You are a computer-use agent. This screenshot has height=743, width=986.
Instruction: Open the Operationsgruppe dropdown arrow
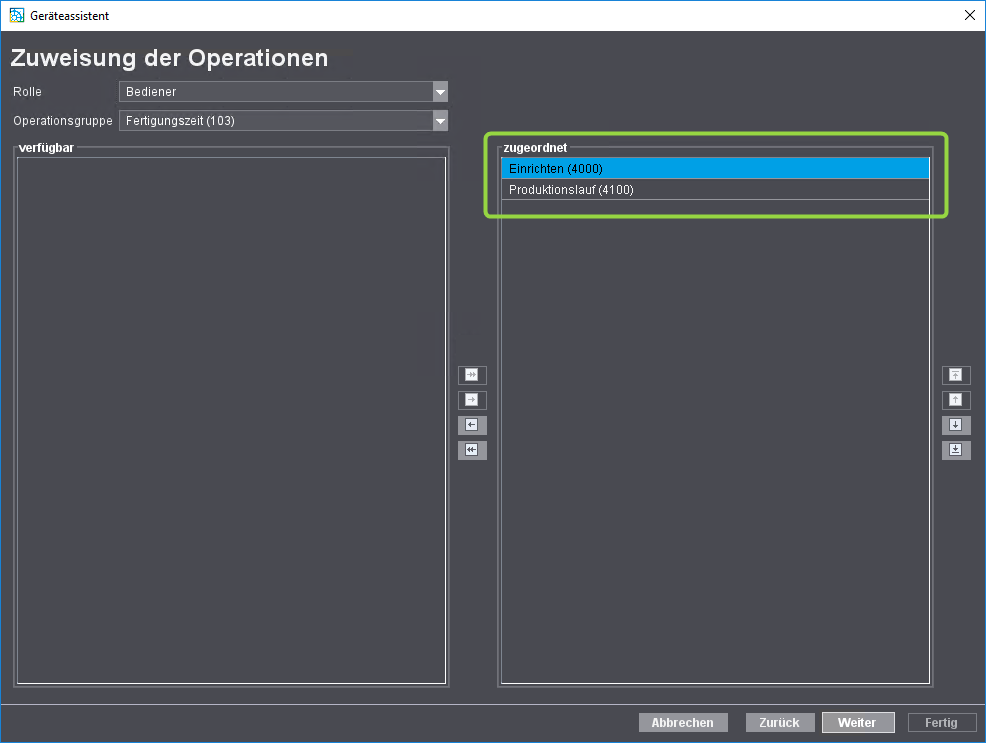[440, 121]
